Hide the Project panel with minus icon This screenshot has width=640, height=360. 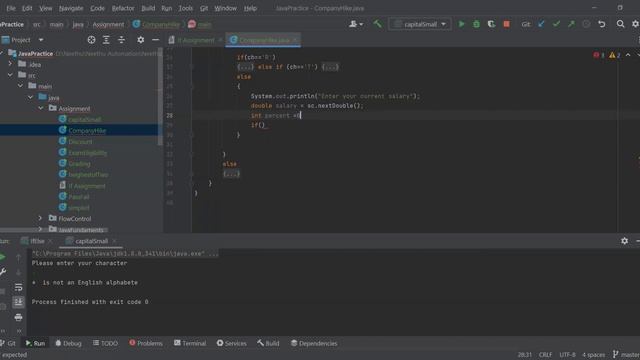click(156, 40)
